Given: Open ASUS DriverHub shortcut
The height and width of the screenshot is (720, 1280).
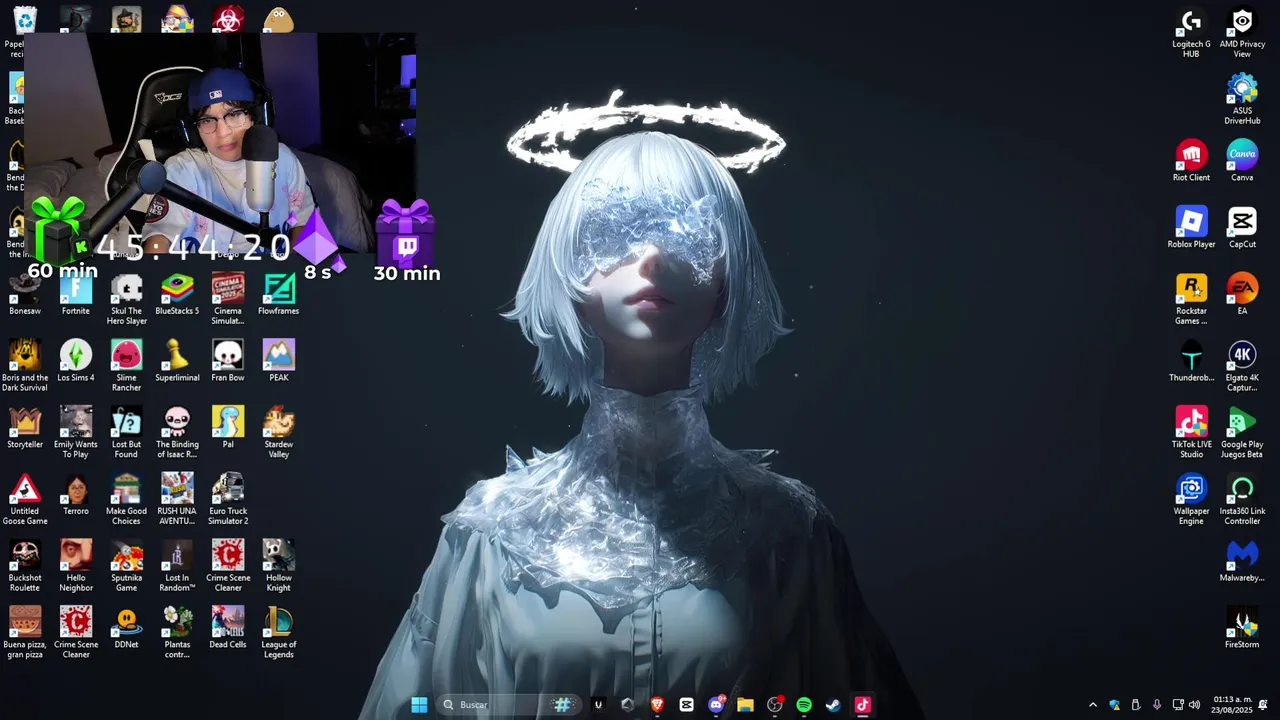Looking at the screenshot, I should [x=1242, y=100].
